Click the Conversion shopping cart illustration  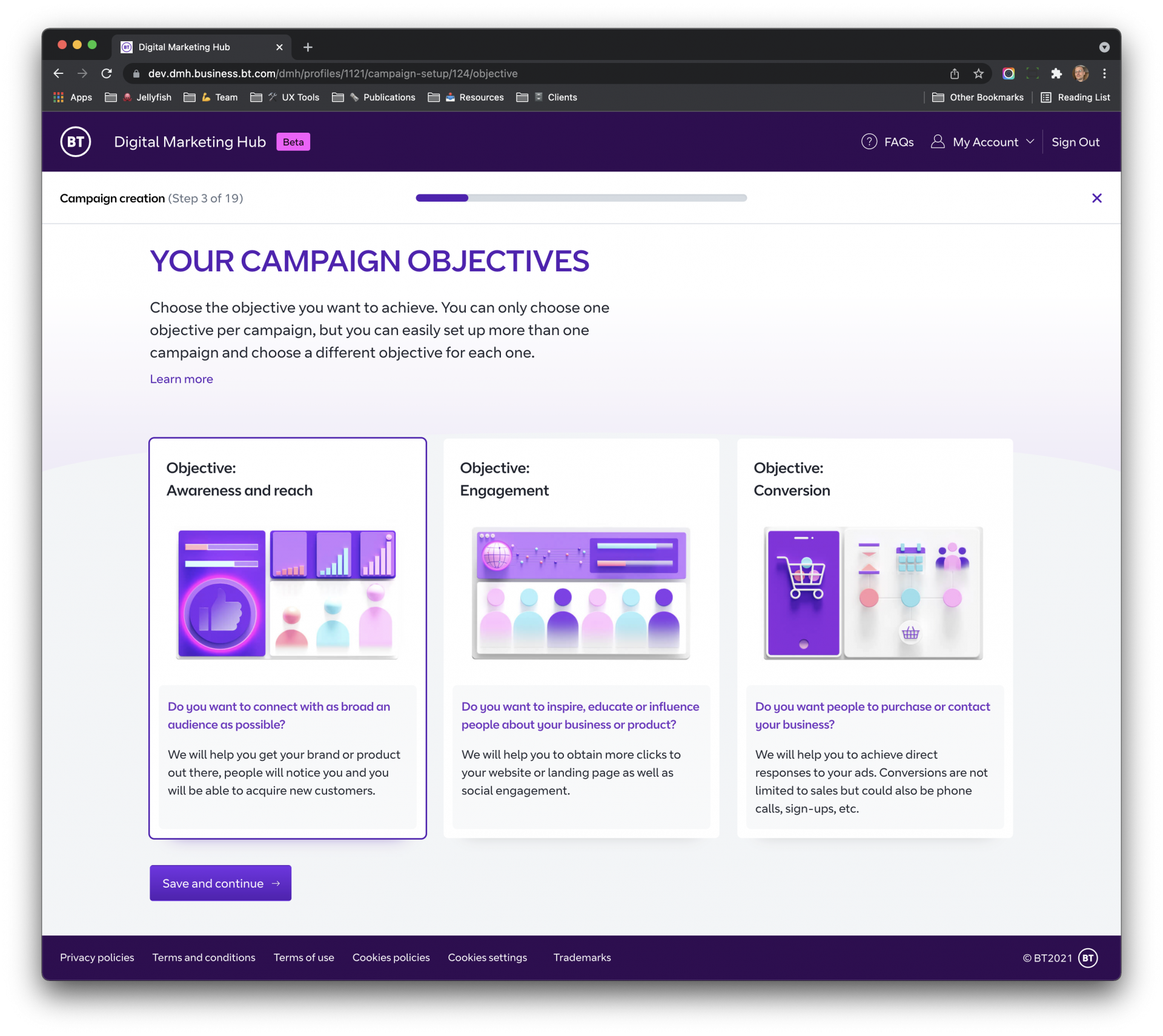[873, 594]
